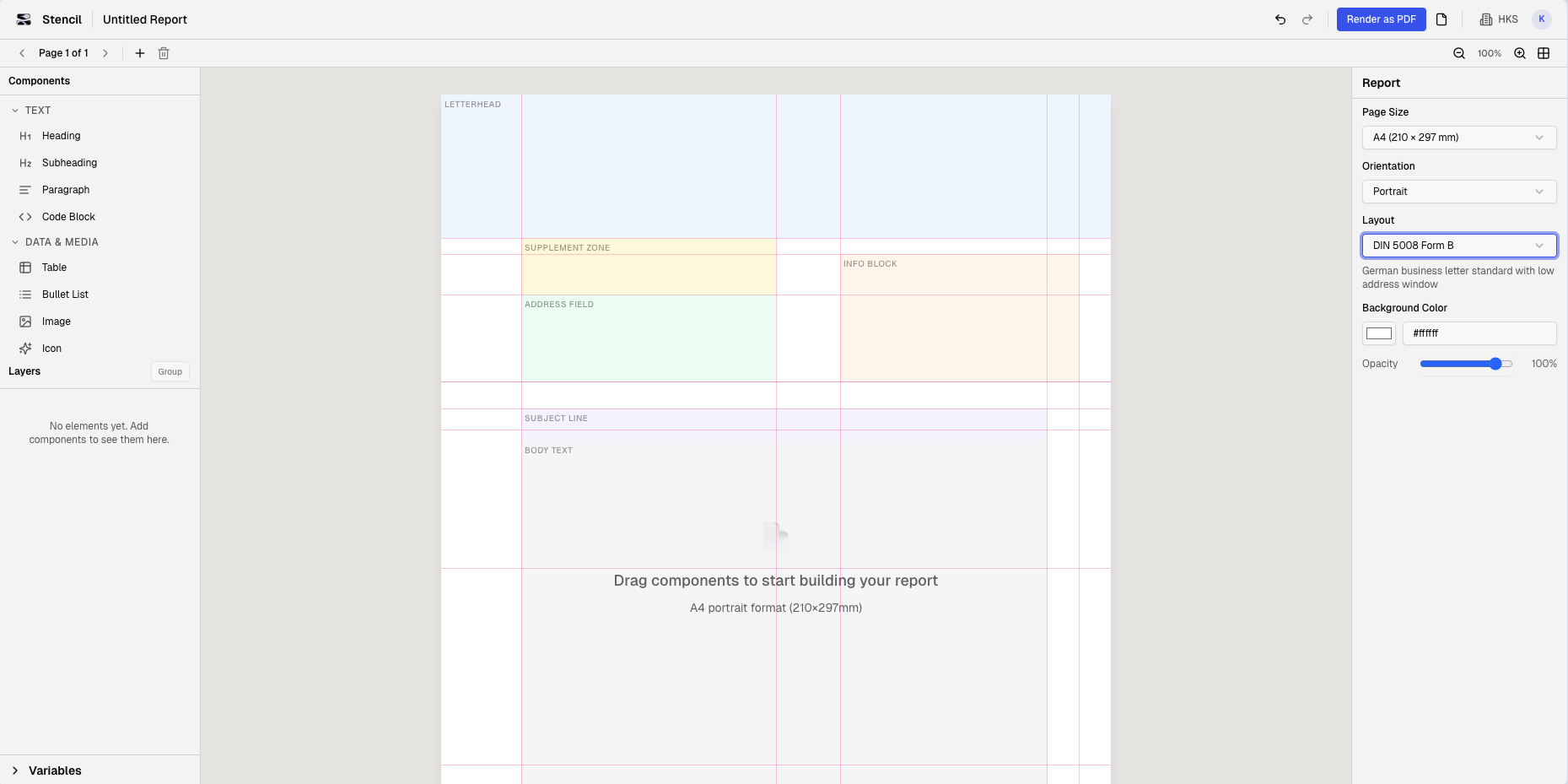
Task: Open the Orientation dropdown set to Portrait
Action: click(1458, 192)
